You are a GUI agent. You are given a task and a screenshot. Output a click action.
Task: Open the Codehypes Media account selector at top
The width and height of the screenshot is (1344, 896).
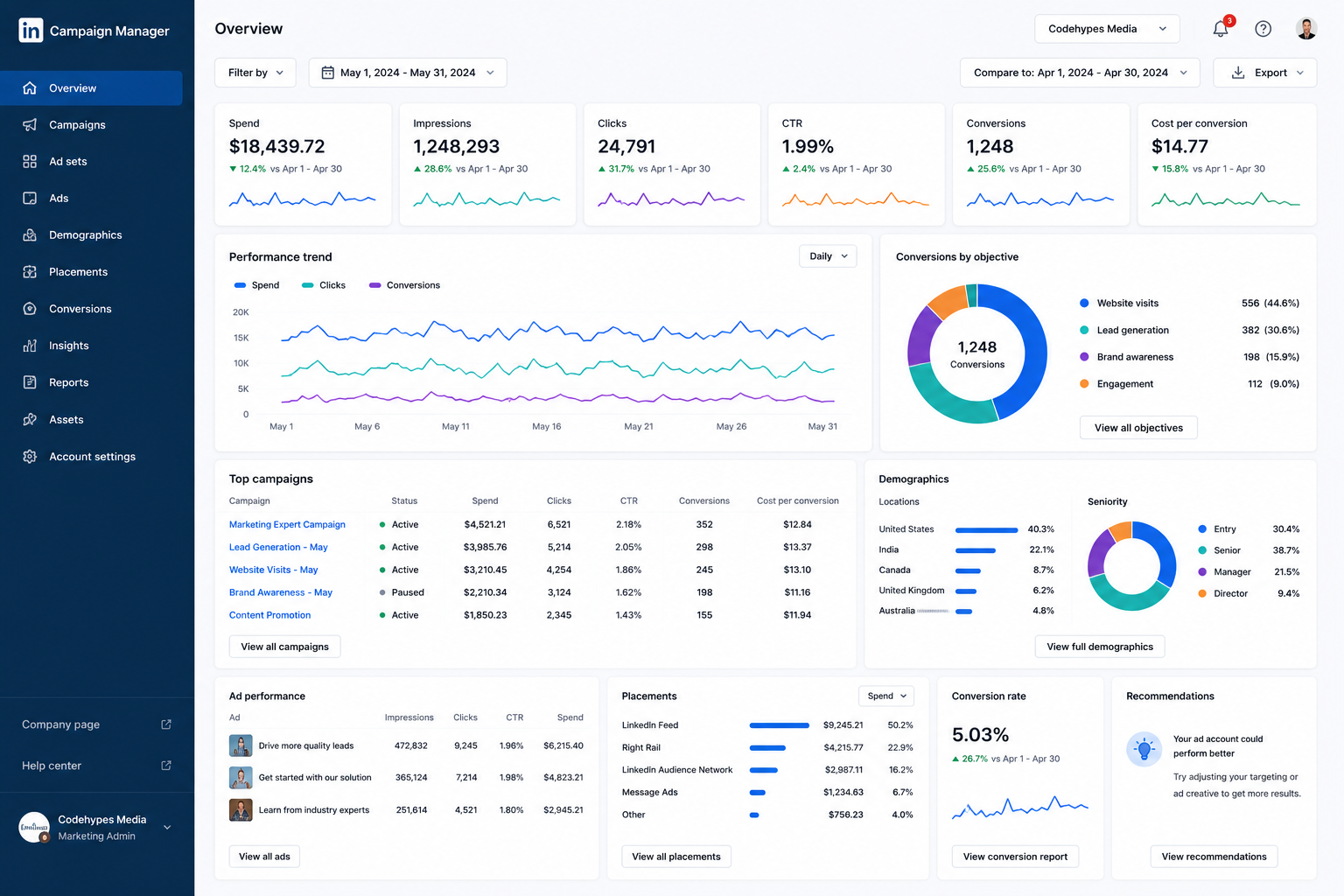tap(1107, 29)
